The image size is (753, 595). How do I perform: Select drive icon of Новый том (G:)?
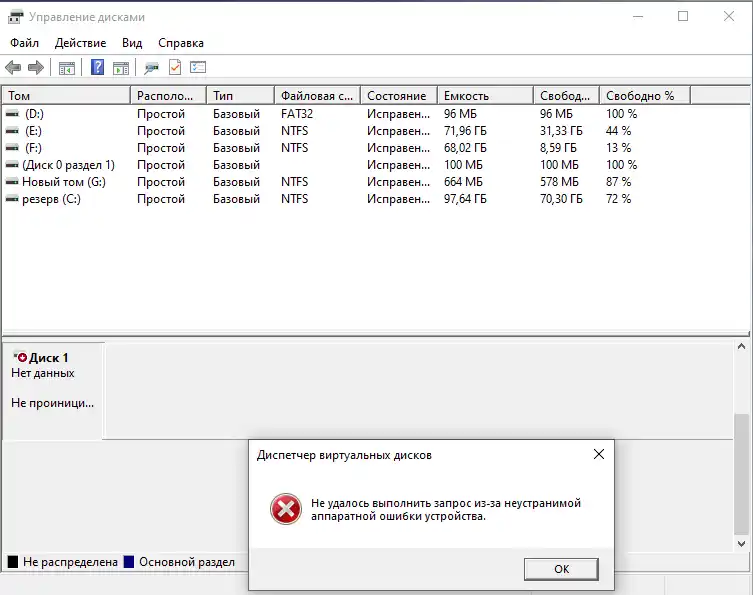coord(12,182)
